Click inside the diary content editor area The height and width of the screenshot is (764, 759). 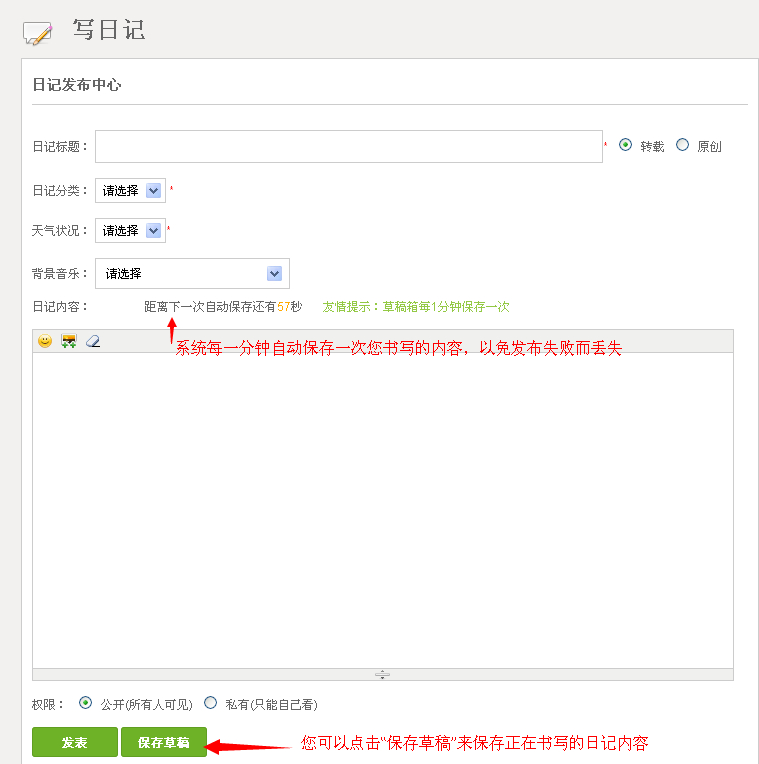point(382,510)
